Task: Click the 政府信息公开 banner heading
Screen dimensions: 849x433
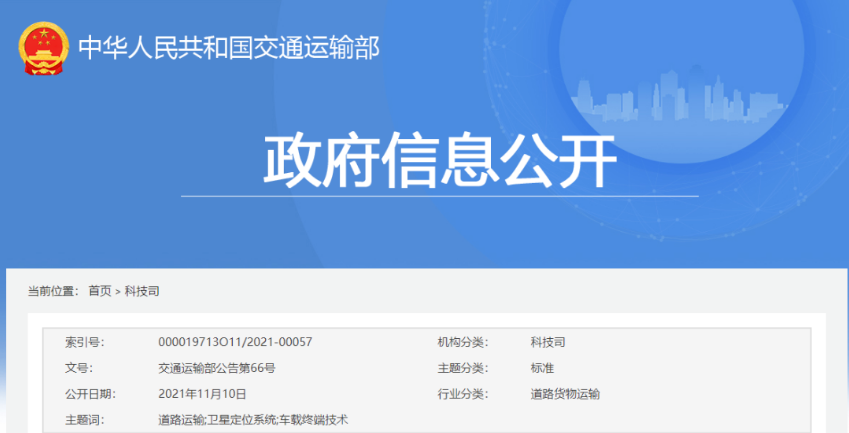Action: click(x=440, y=161)
